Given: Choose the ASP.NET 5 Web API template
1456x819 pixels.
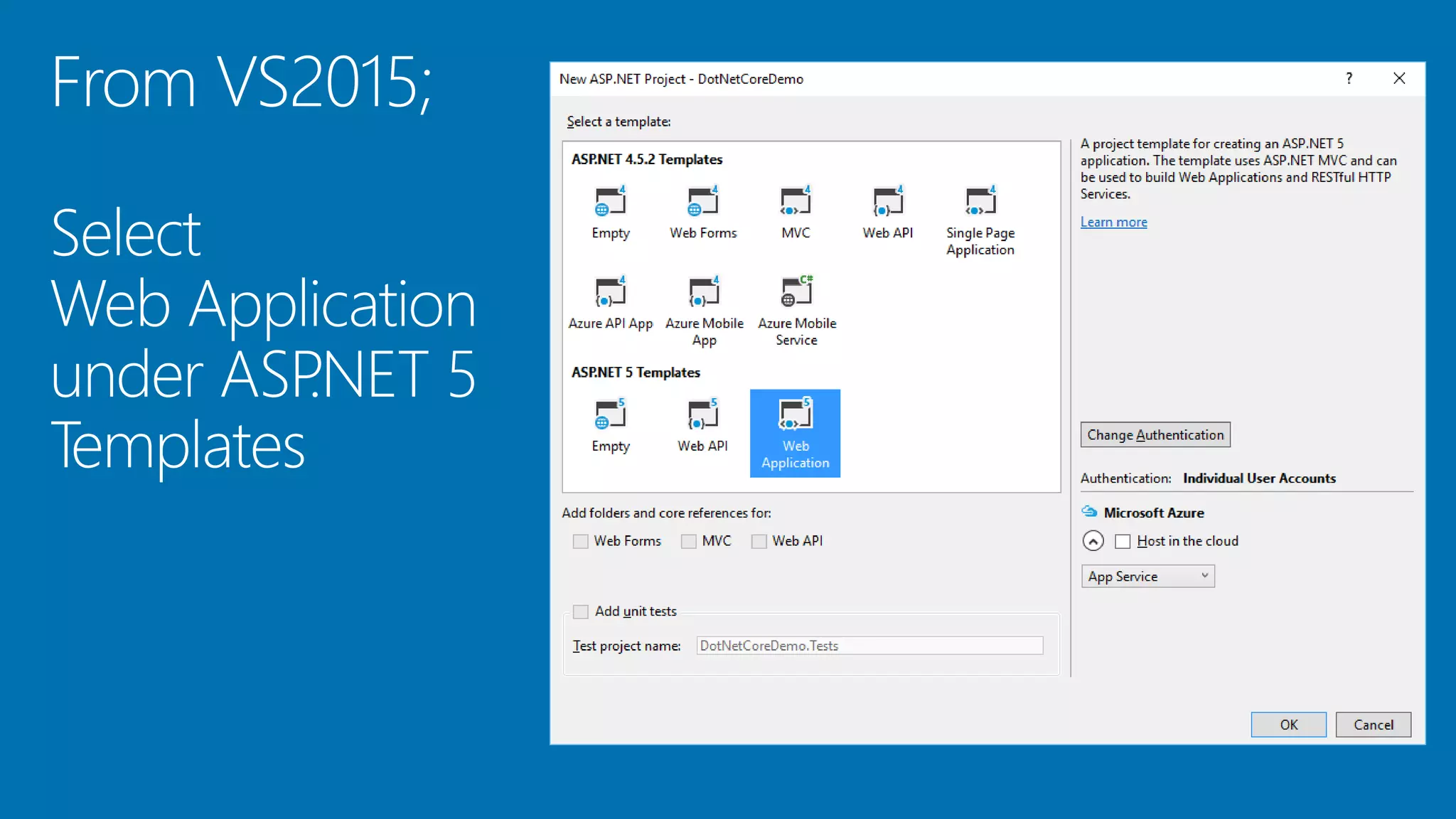Looking at the screenshot, I should (702, 416).
